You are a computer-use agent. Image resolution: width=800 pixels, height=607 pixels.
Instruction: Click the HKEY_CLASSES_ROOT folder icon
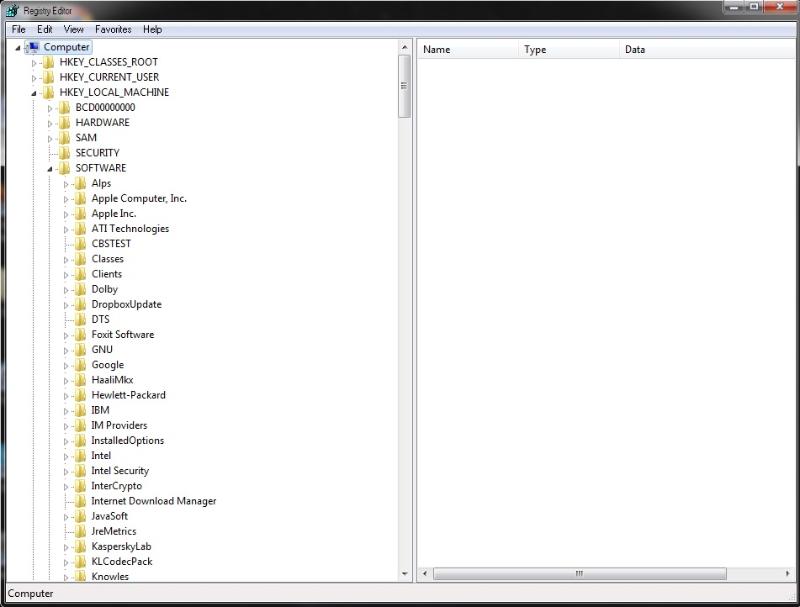[49, 62]
